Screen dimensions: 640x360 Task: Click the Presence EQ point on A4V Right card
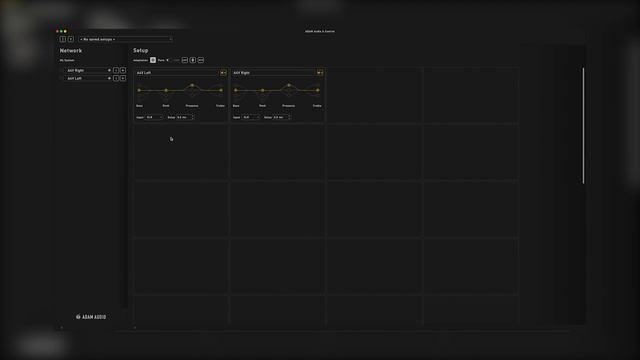pos(289,85)
